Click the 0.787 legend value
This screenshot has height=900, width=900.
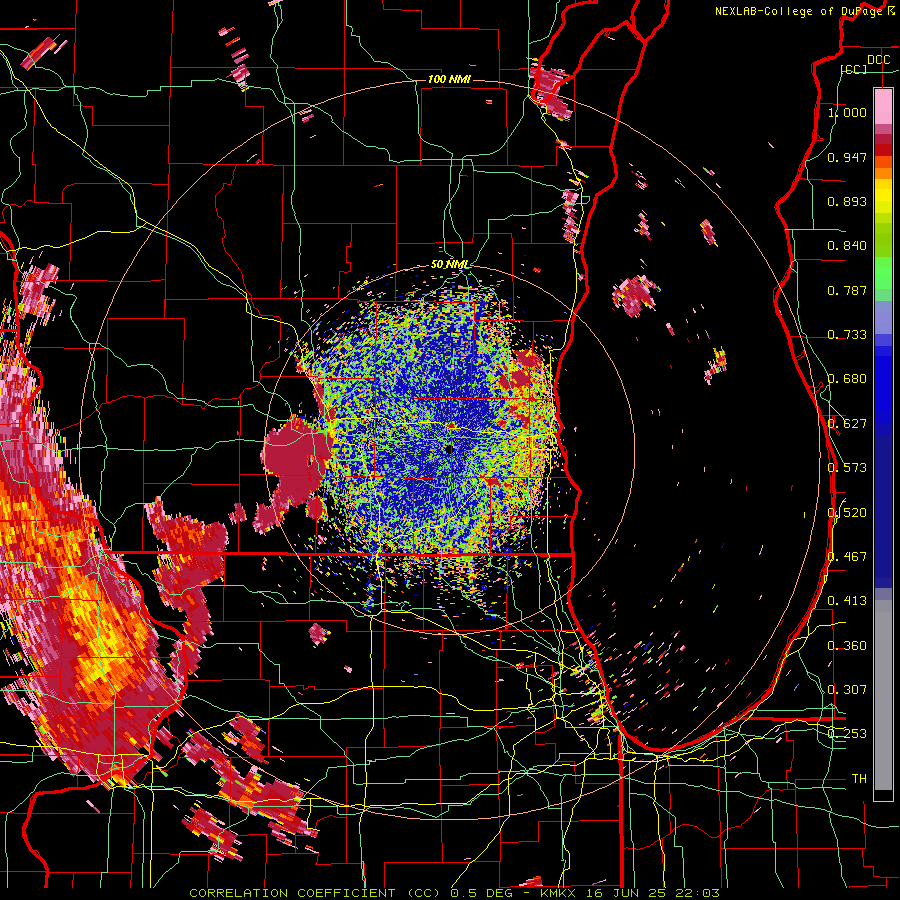[847, 290]
